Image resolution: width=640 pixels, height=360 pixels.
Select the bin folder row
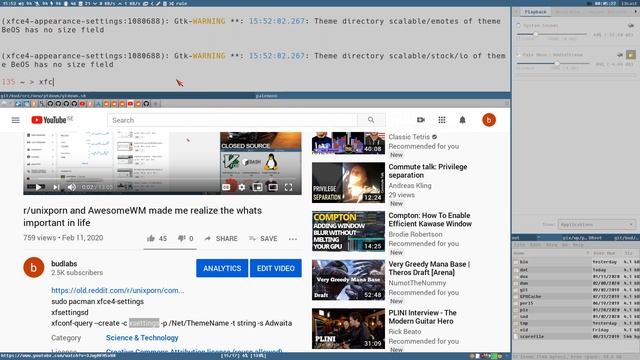point(576,262)
